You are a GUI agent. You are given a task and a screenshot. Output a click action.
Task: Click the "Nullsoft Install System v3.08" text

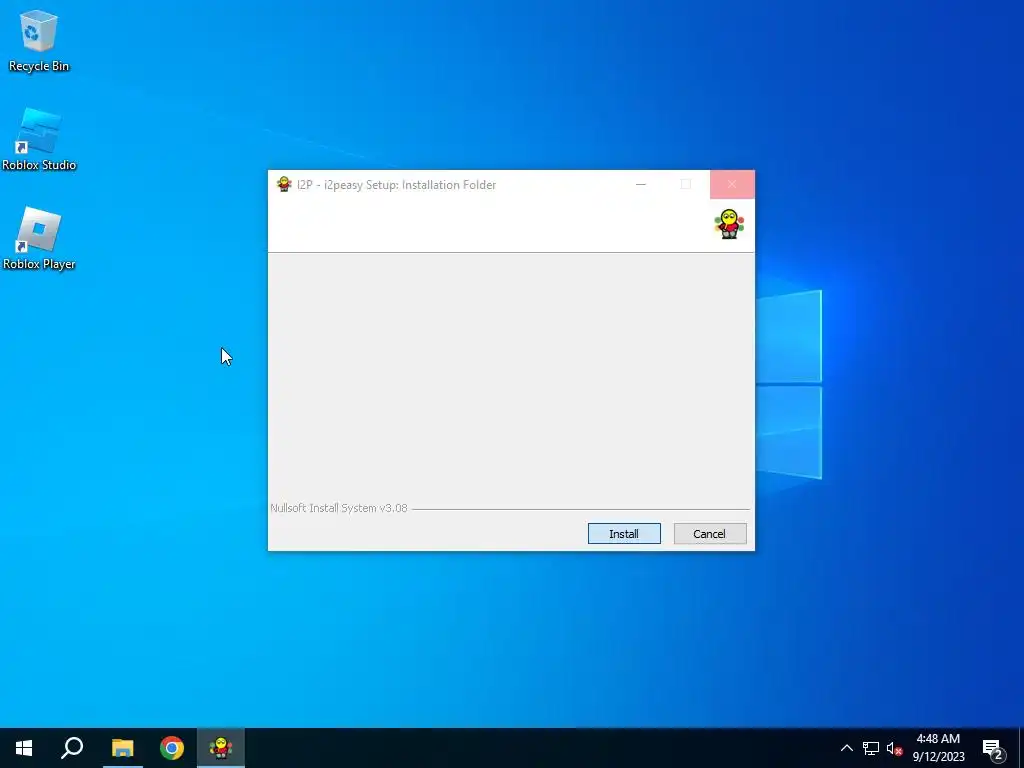point(339,508)
